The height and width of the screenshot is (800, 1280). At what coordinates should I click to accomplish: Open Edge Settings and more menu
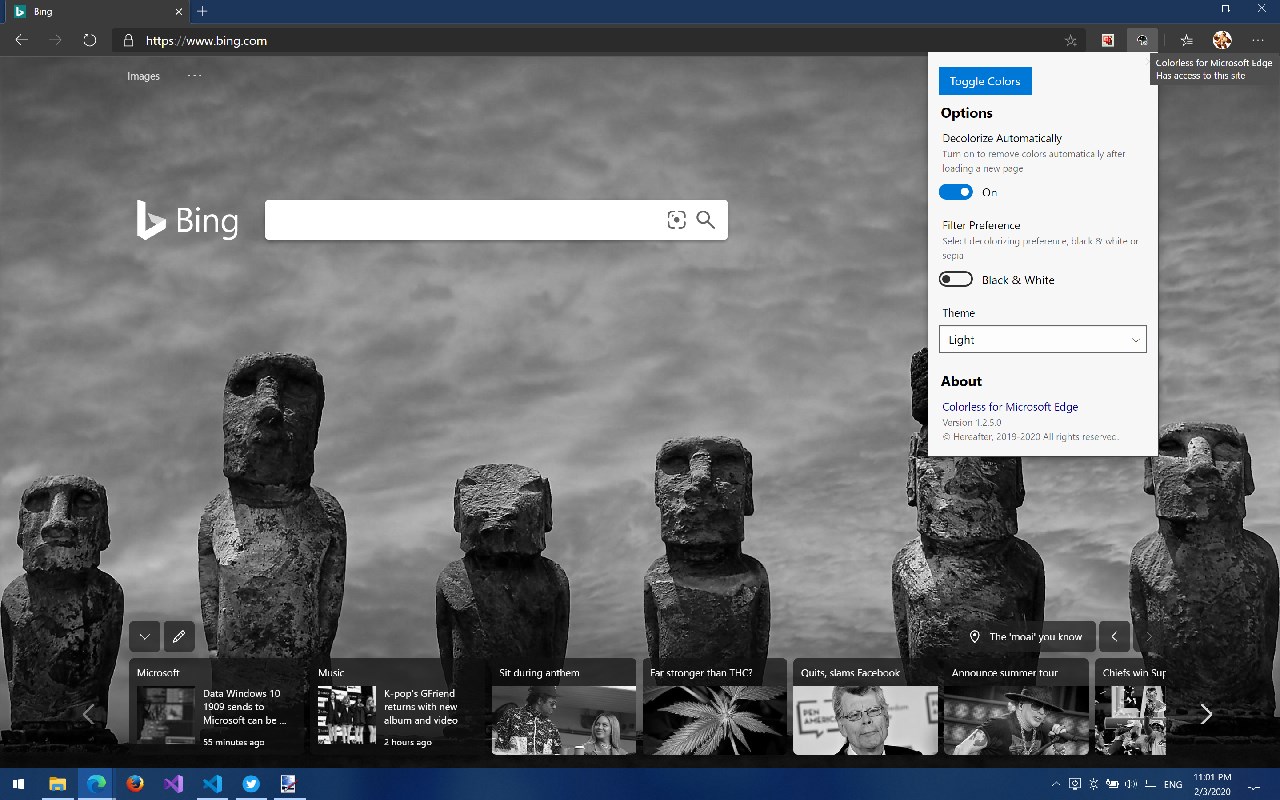1258,41
